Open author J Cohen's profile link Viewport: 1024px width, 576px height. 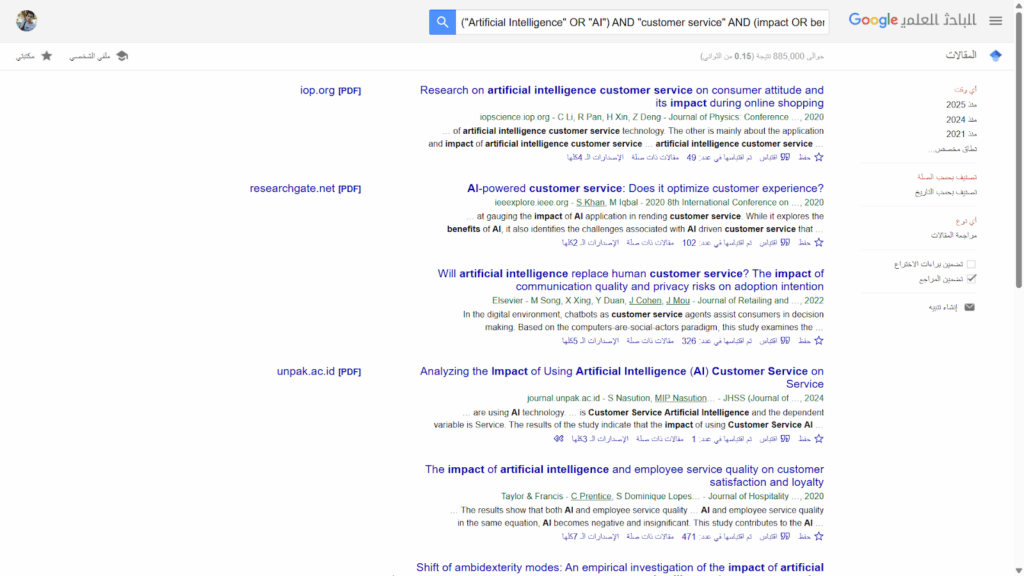(x=645, y=300)
